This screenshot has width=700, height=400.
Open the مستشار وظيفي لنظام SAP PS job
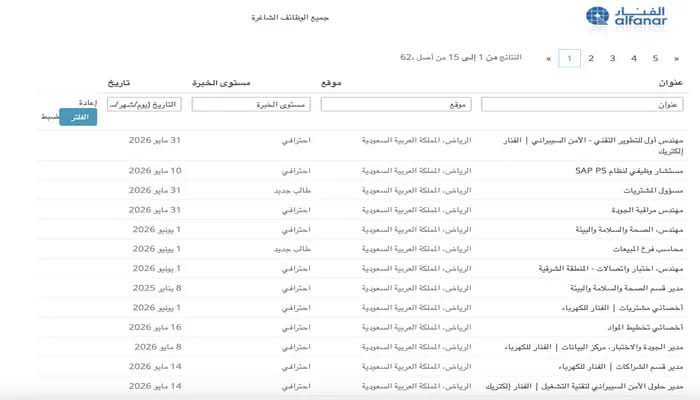tap(629, 171)
